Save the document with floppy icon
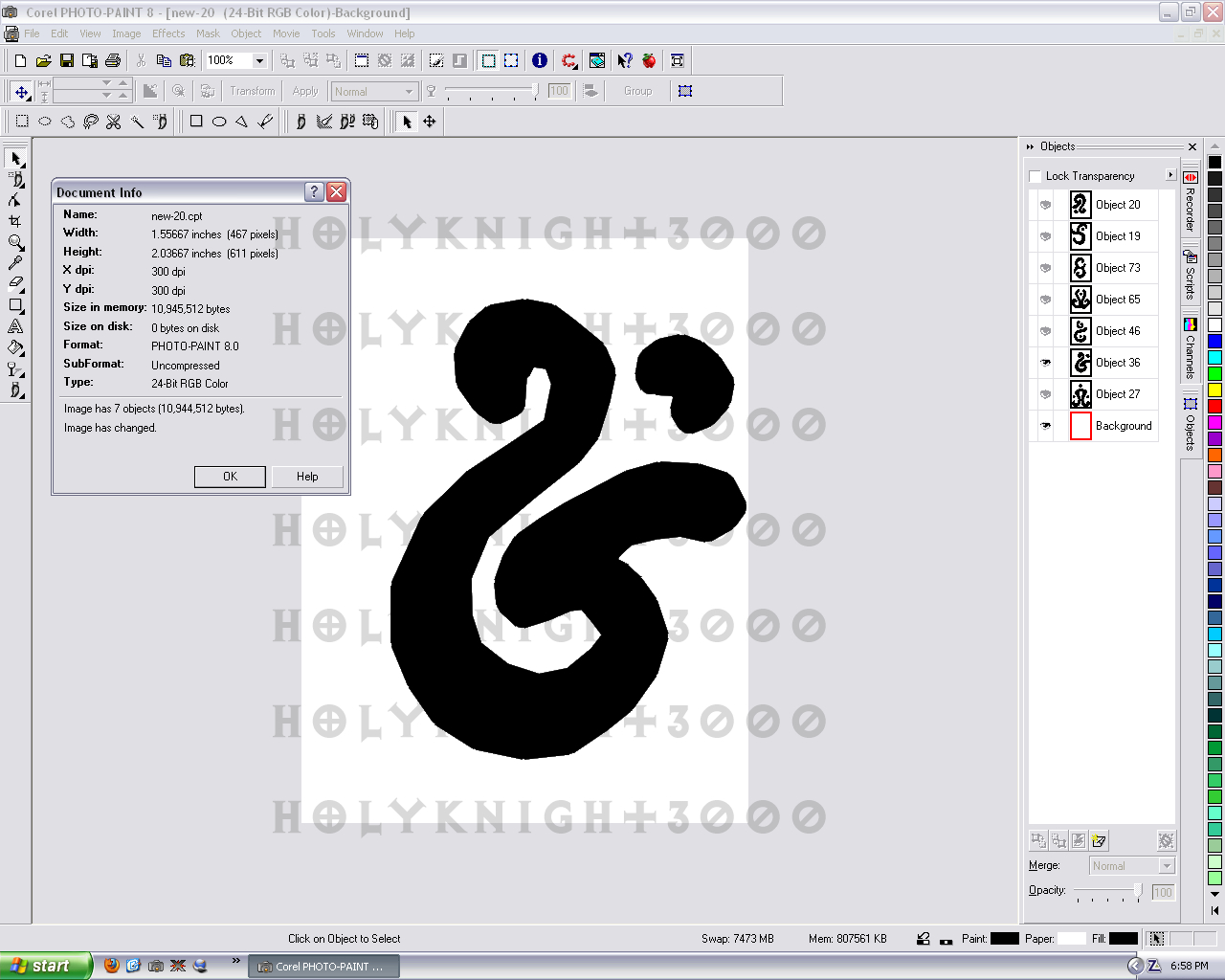The width and height of the screenshot is (1225, 980). (x=66, y=60)
